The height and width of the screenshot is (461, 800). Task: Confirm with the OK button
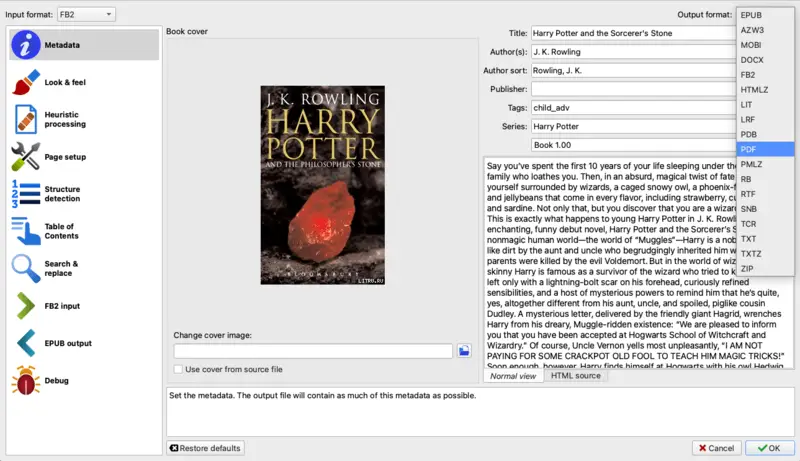(x=769, y=448)
